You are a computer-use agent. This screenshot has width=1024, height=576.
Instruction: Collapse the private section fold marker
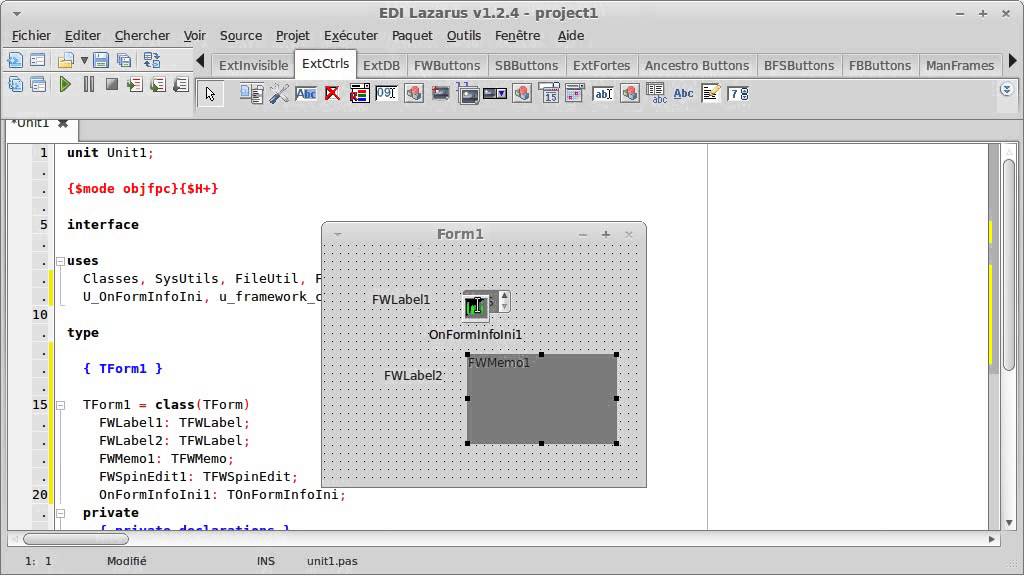click(x=60, y=513)
